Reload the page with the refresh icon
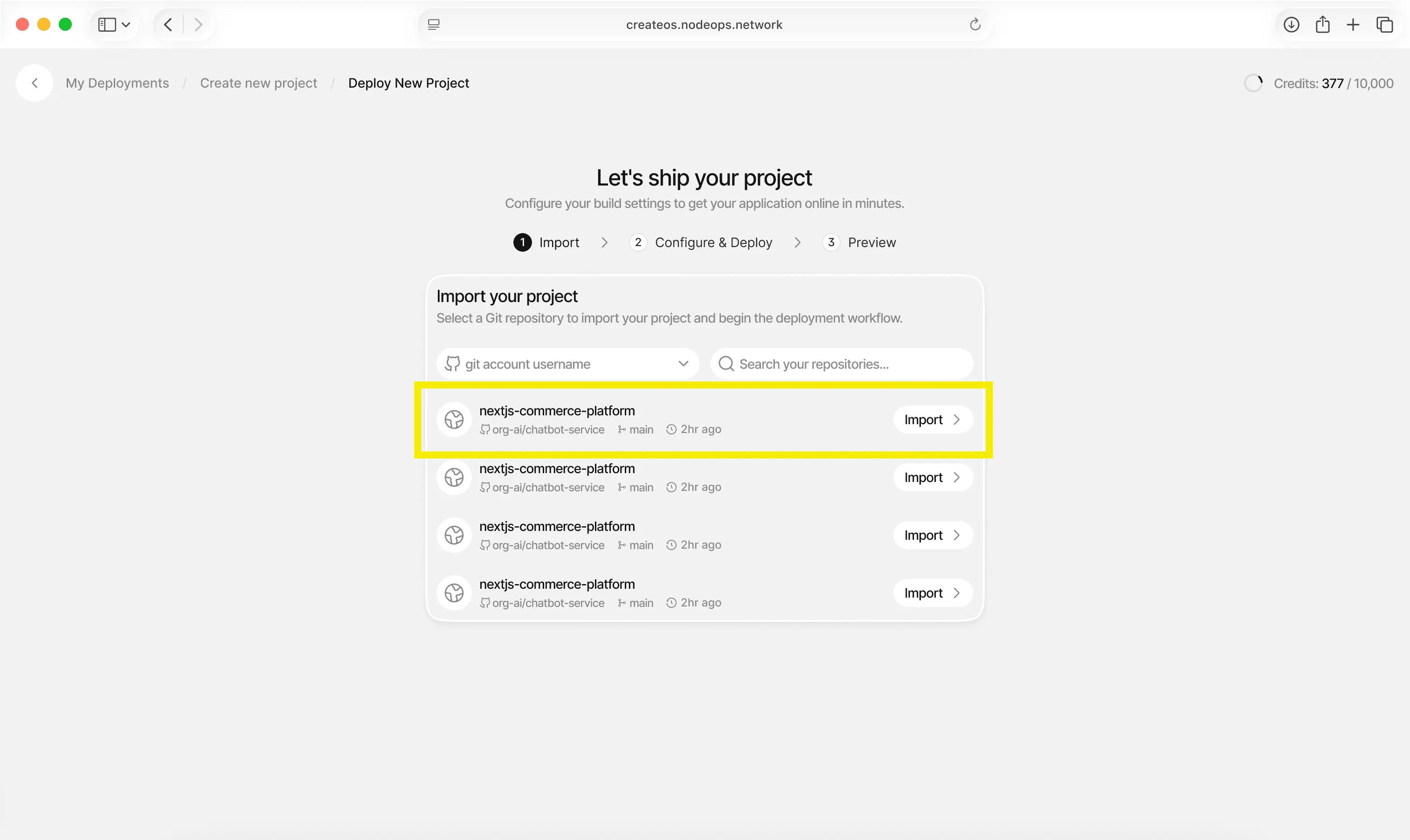 [x=975, y=24]
